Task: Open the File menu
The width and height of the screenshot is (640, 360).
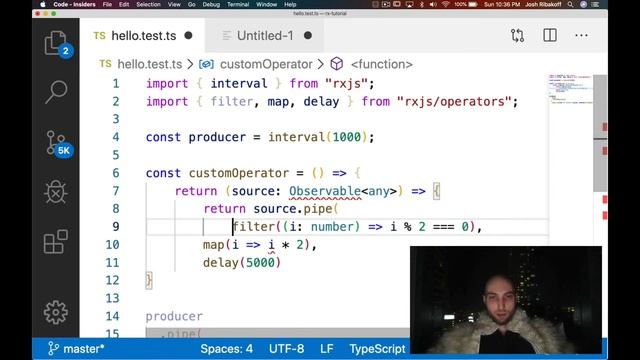Action: pyautogui.click(x=107, y=4)
